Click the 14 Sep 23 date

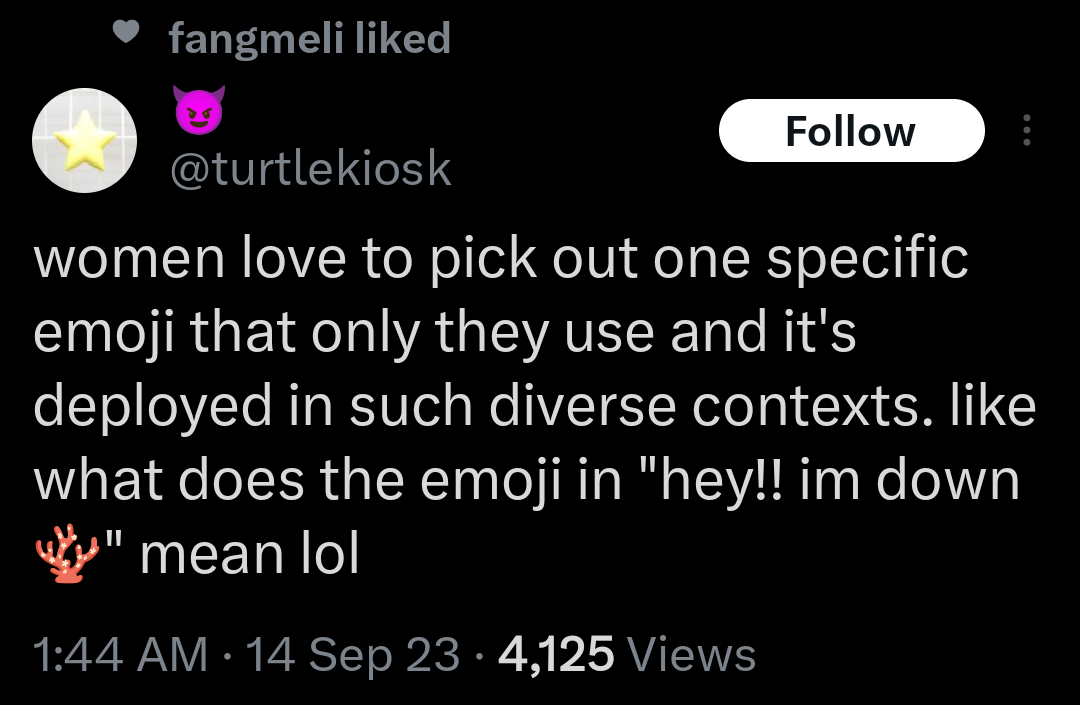pos(352,656)
